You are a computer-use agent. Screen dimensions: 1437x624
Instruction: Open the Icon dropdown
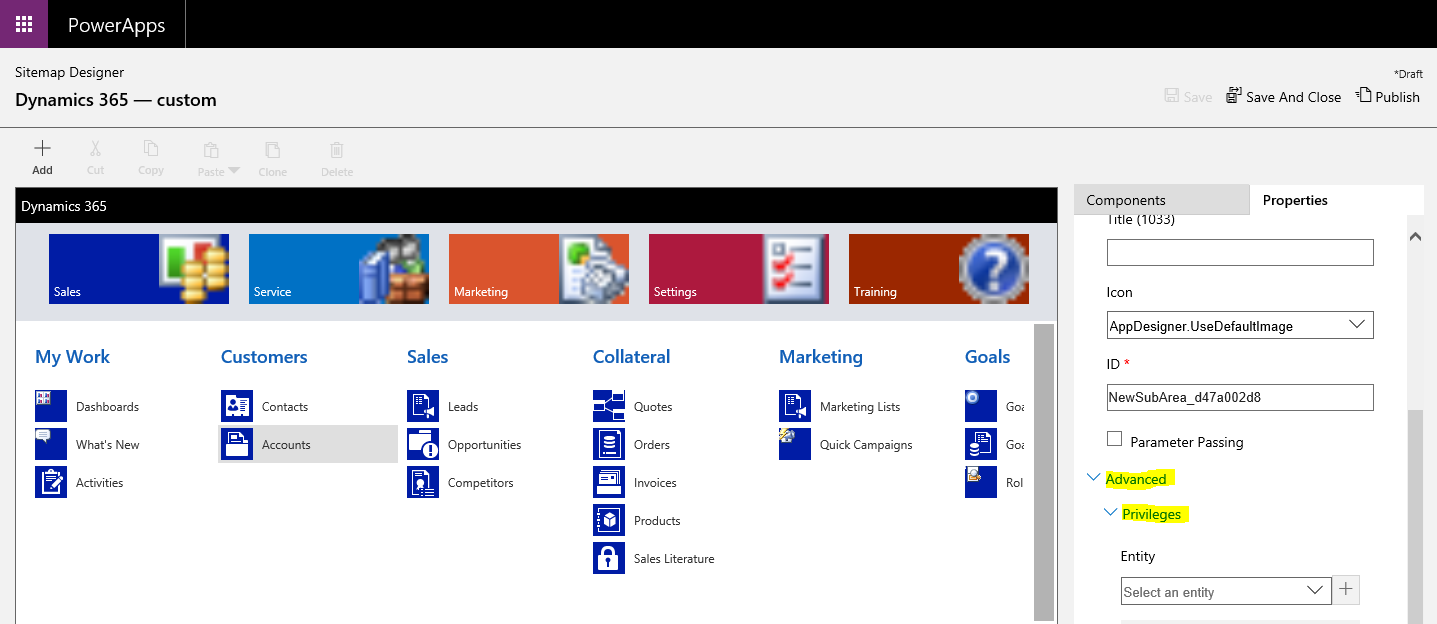click(1240, 325)
